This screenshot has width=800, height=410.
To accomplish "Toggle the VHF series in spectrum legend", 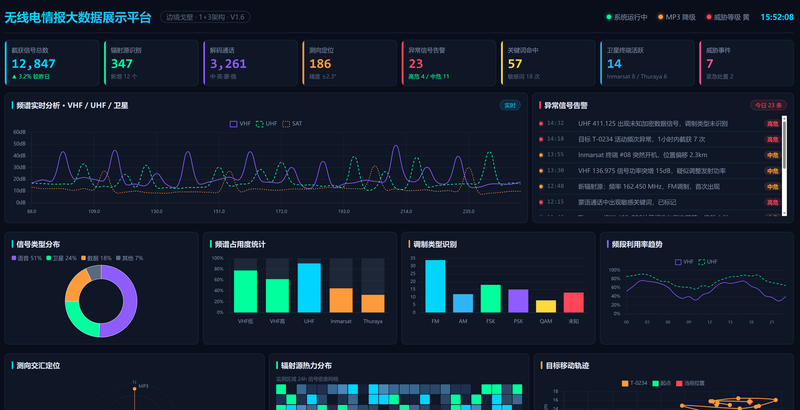I will [x=233, y=124].
